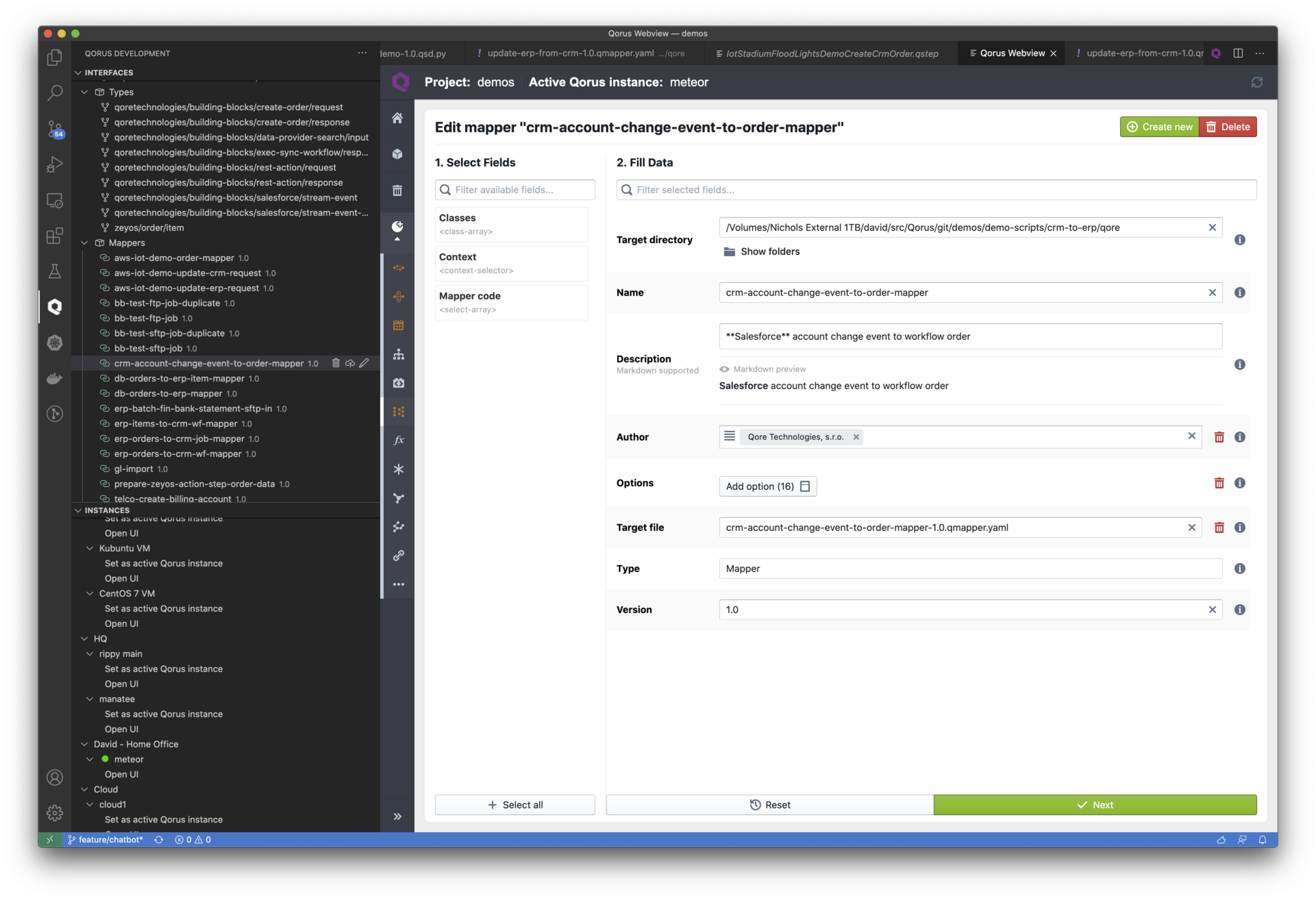The height and width of the screenshot is (898, 1316).
Task: Open the Manage gear icon
Action: pyautogui.click(x=55, y=813)
